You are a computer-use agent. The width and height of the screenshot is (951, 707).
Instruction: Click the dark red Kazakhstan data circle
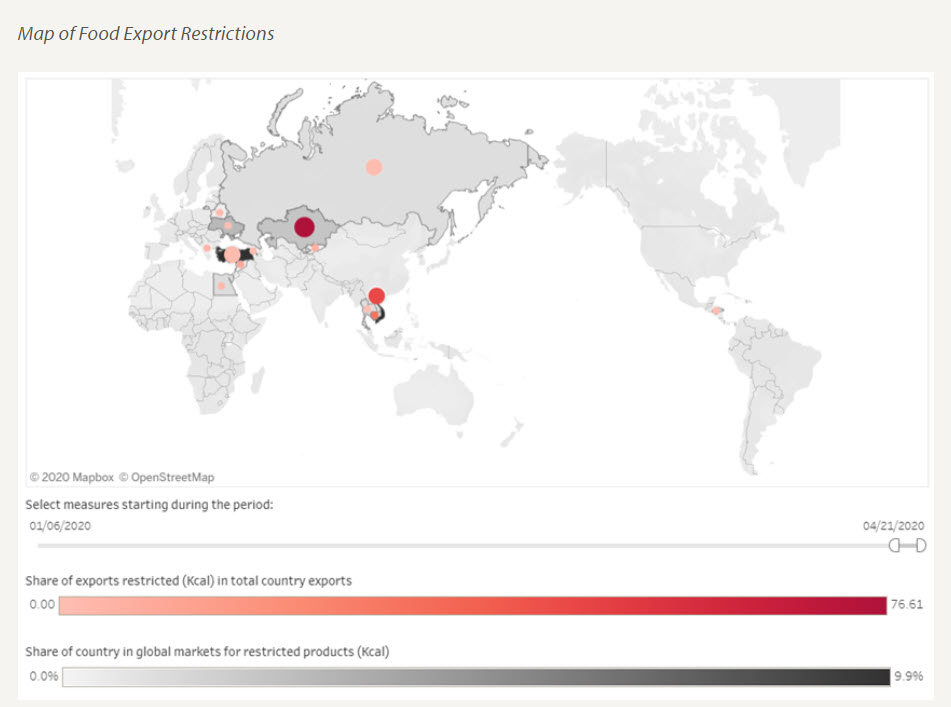click(304, 227)
